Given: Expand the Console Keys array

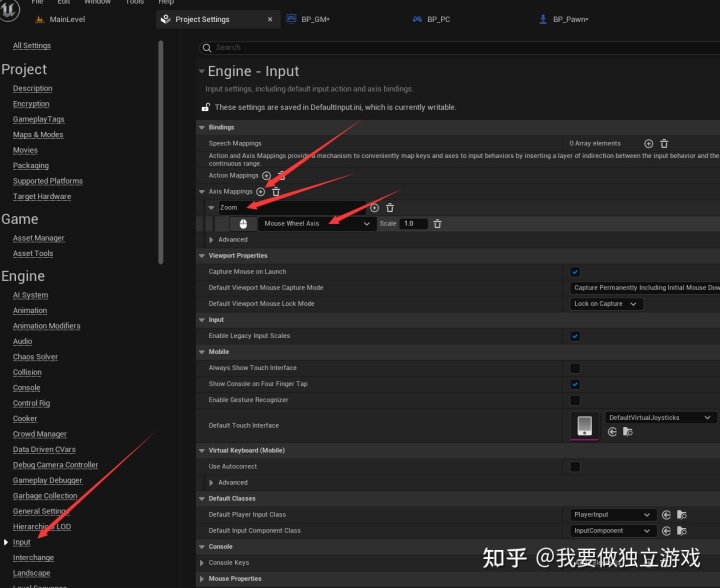Looking at the screenshot, I should [202, 563].
